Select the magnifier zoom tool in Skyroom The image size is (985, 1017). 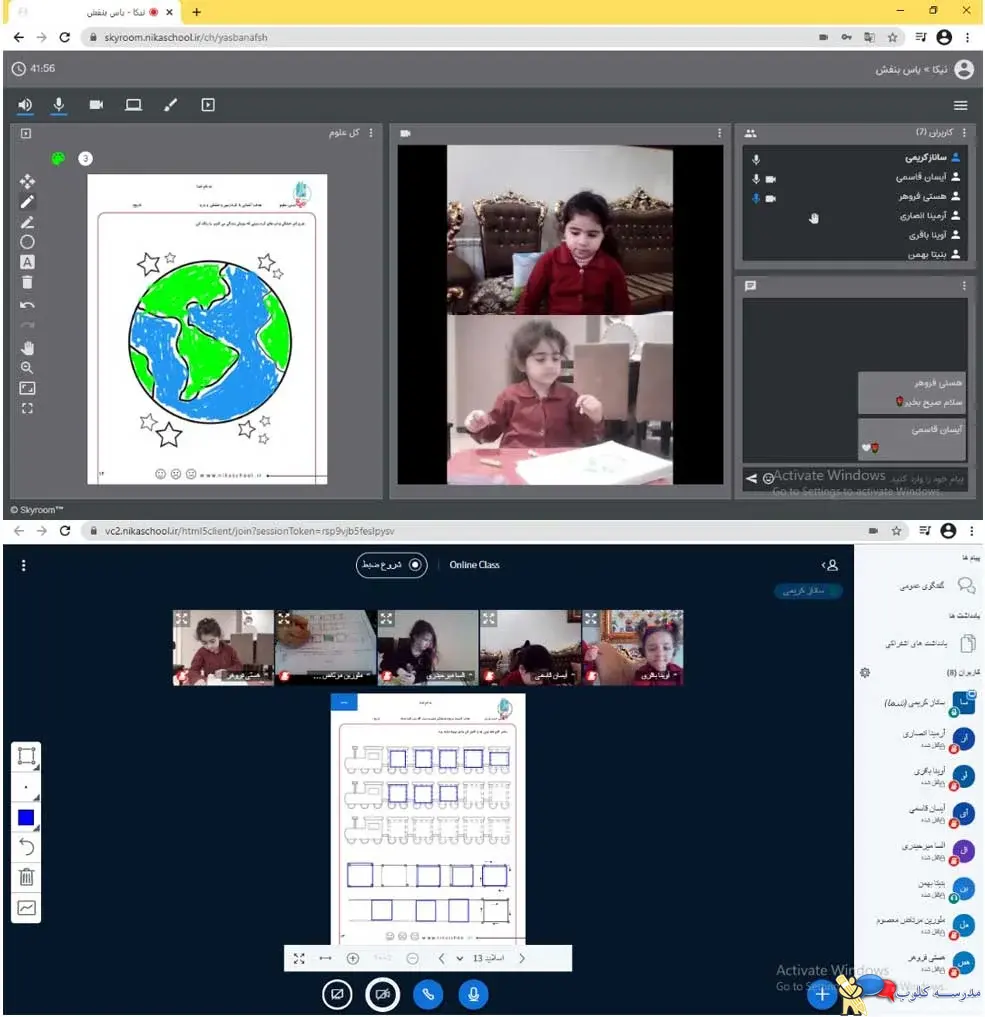(27, 368)
